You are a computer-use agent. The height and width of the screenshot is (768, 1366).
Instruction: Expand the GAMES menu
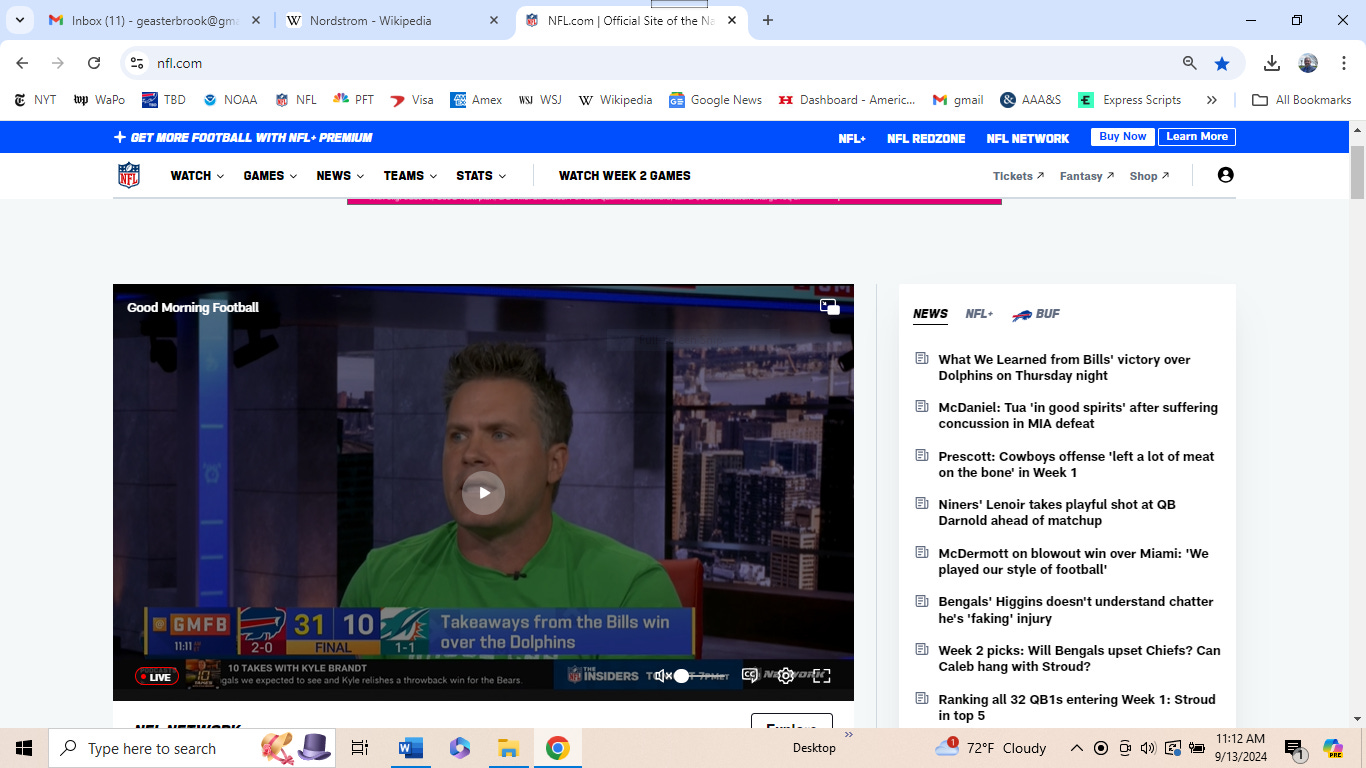pos(270,176)
